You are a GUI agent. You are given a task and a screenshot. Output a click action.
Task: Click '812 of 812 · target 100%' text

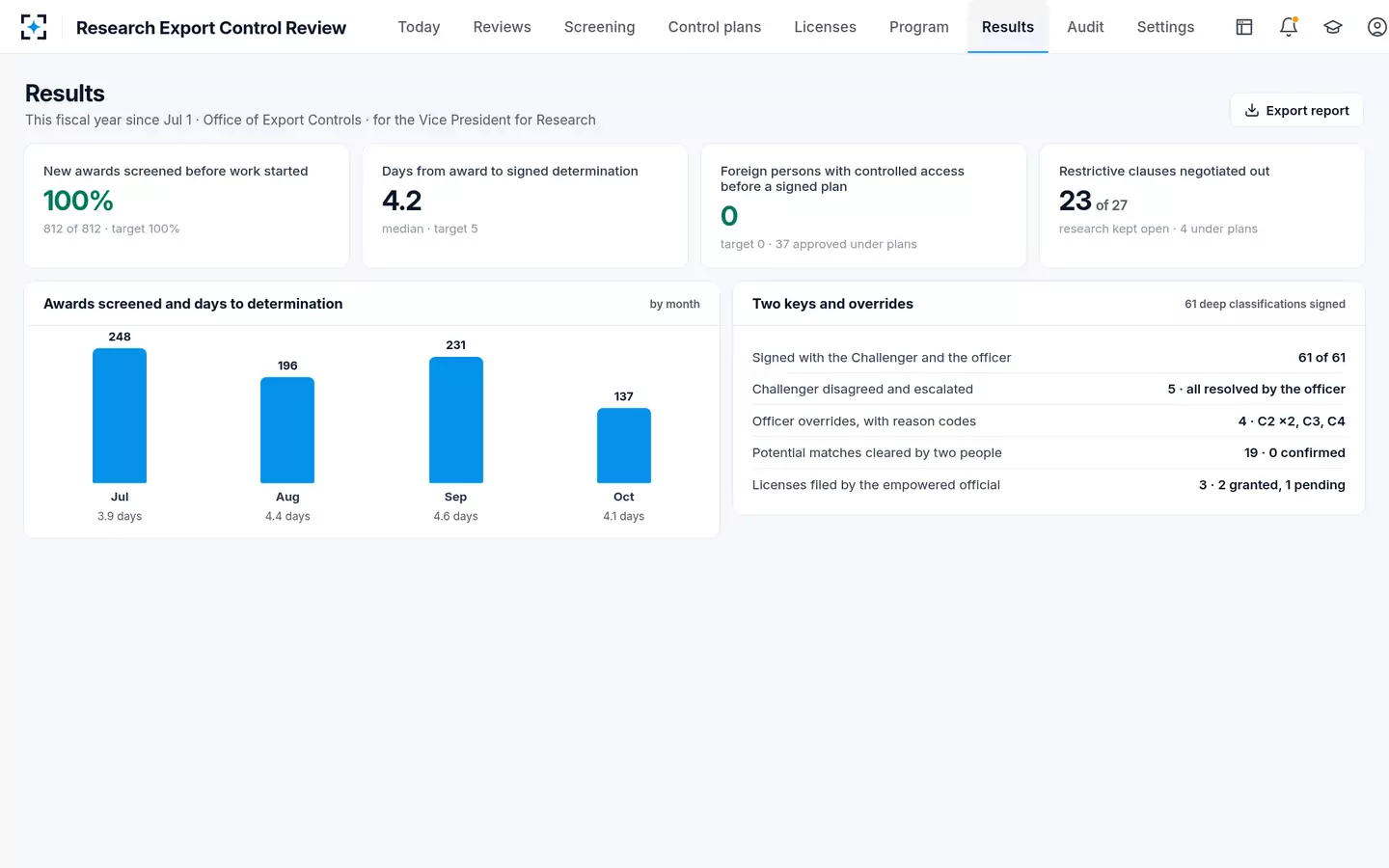[112, 229]
